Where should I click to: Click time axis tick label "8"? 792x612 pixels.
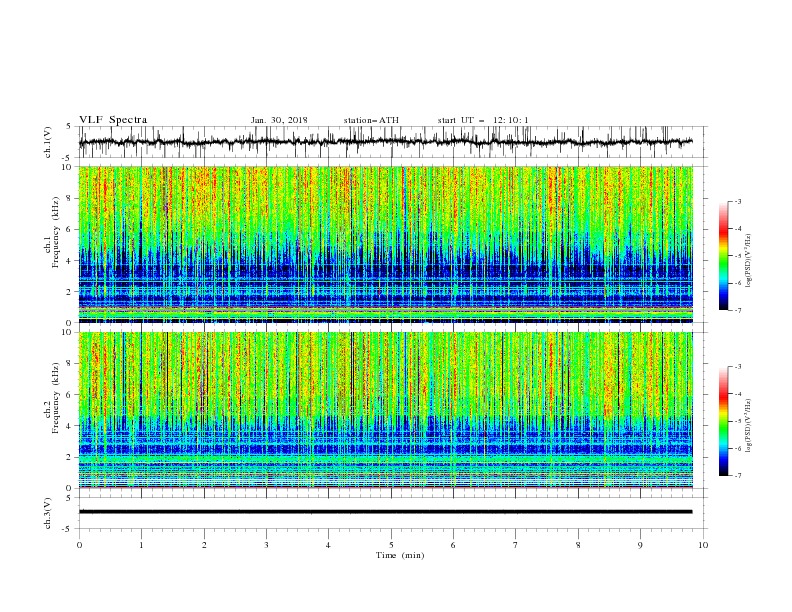578,545
